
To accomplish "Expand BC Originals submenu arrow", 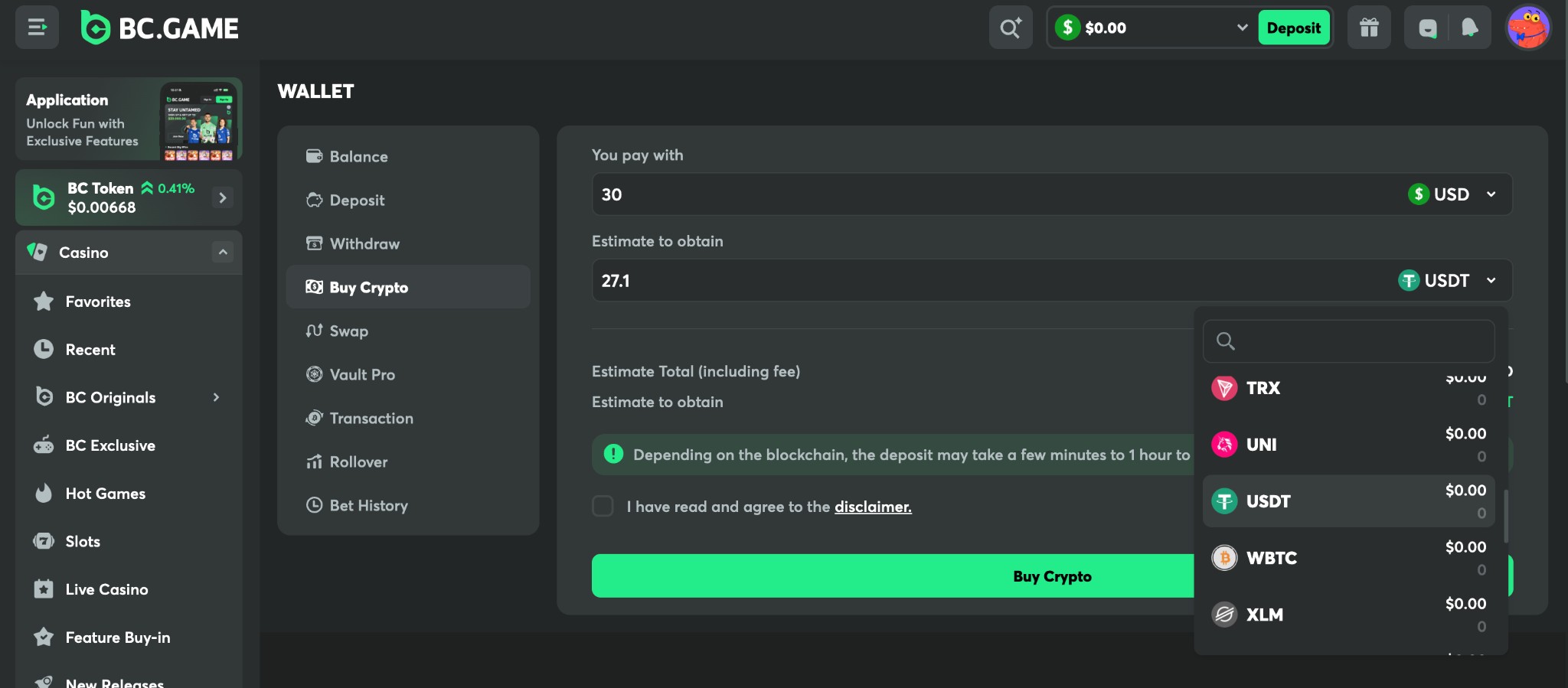I will point(216,397).
